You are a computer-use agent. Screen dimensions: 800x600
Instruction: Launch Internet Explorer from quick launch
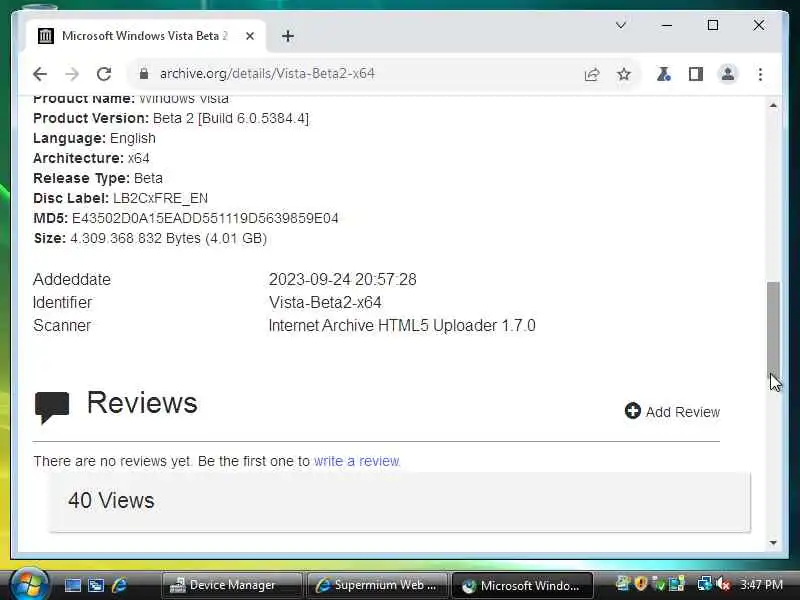click(119, 585)
